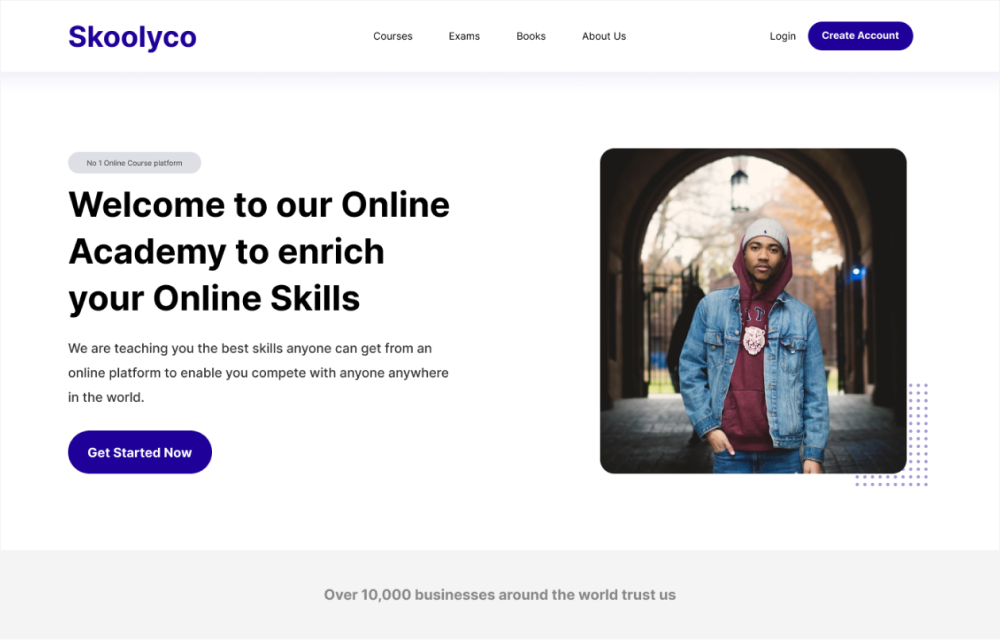The image size is (1000, 640).
Task: Select the Create Account button
Action: tap(860, 36)
